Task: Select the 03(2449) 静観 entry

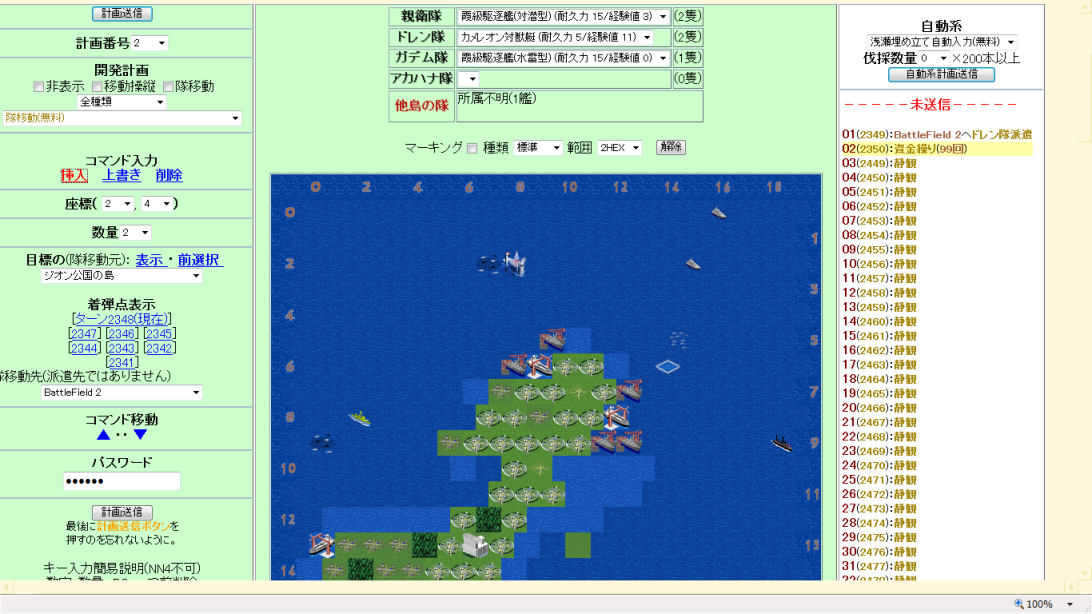Action: pyautogui.click(x=879, y=164)
